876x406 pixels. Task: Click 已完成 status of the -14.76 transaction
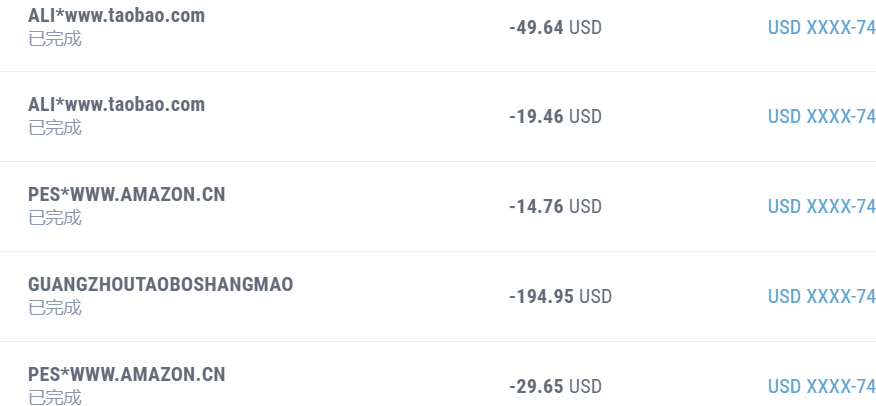[x=55, y=218]
